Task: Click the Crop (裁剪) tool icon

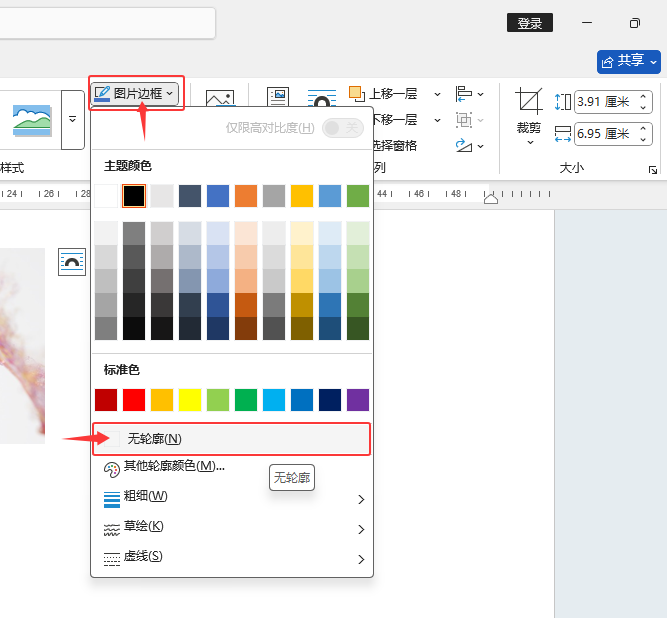Action: pos(529,101)
